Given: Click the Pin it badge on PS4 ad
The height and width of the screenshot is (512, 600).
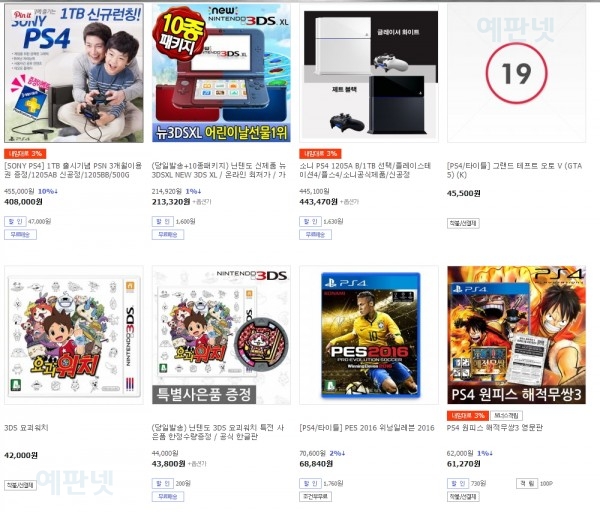Looking at the screenshot, I should pos(22,15).
